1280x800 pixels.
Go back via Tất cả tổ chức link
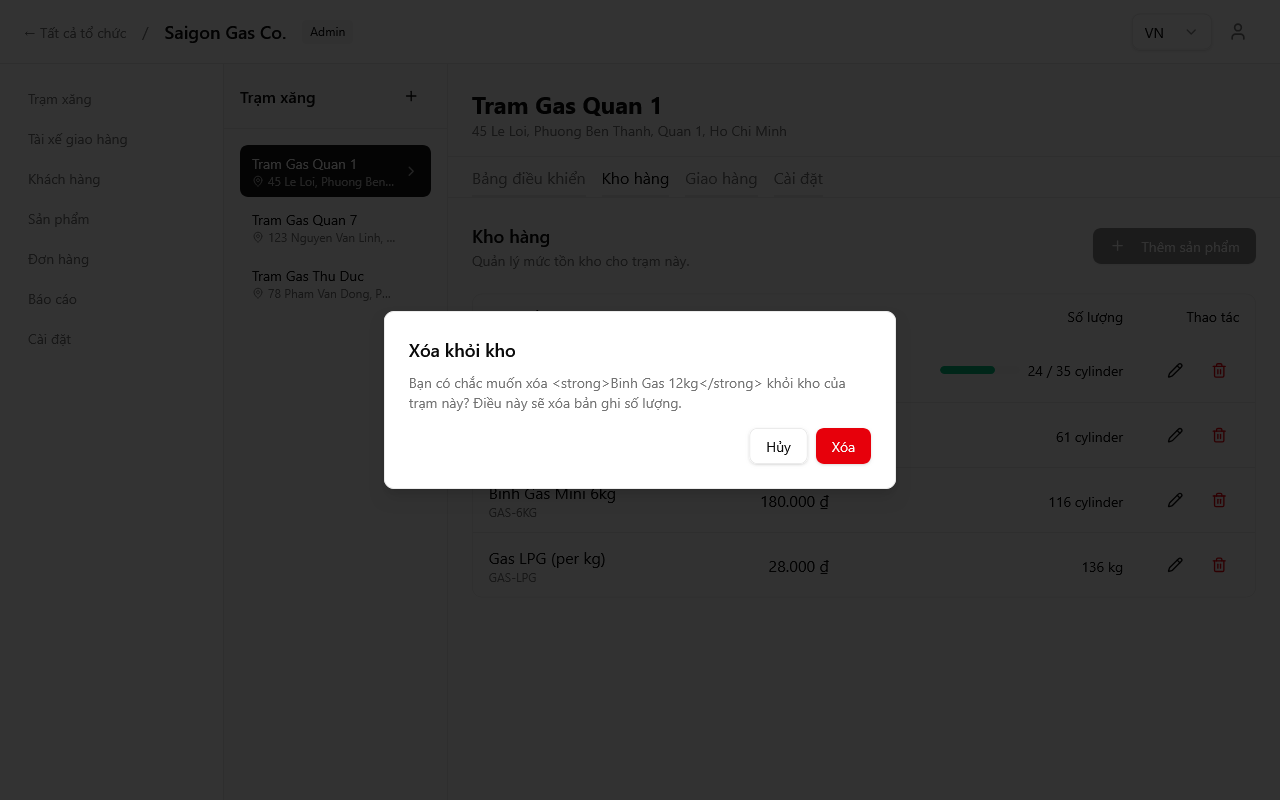[75, 33]
